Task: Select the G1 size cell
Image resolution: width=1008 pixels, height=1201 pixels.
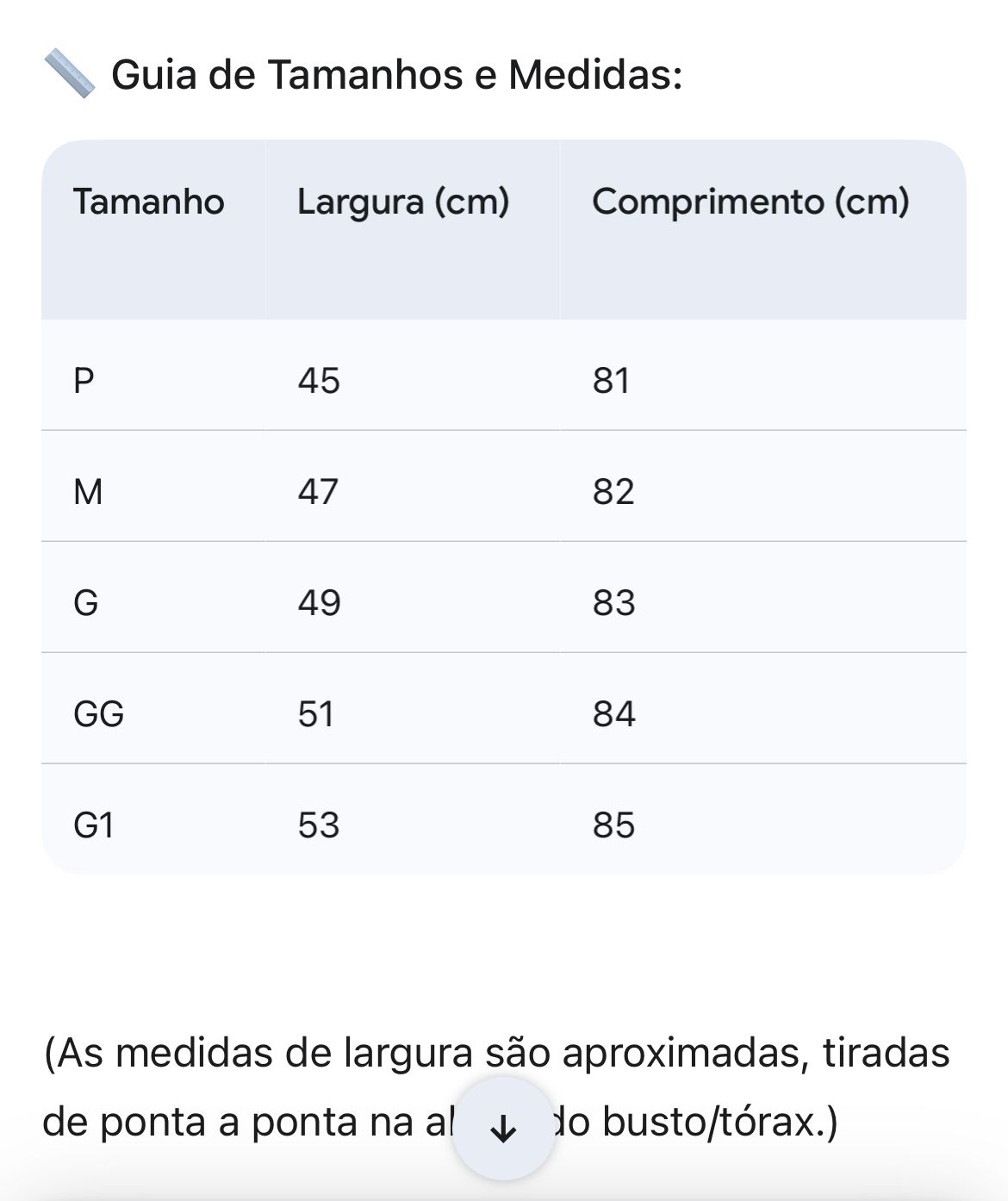Action: (x=94, y=825)
